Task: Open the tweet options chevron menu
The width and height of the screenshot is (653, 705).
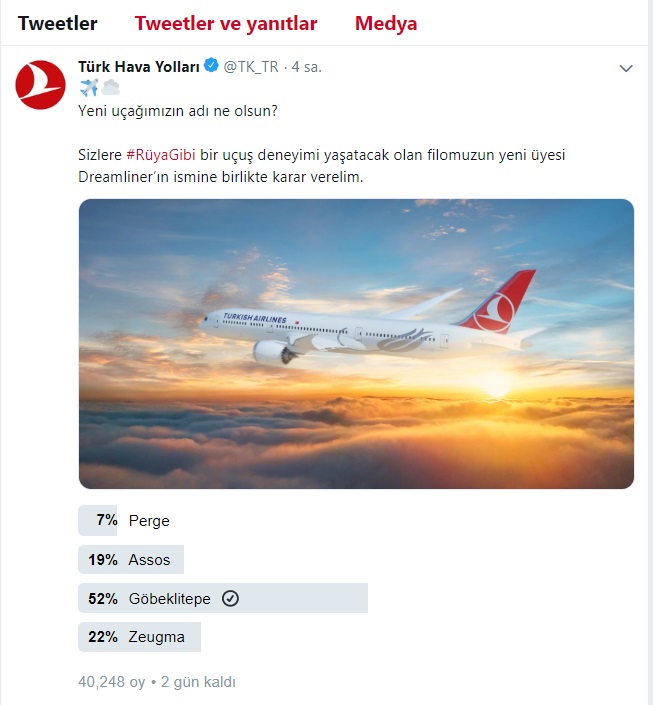Action: pyautogui.click(x=626, y=68)
